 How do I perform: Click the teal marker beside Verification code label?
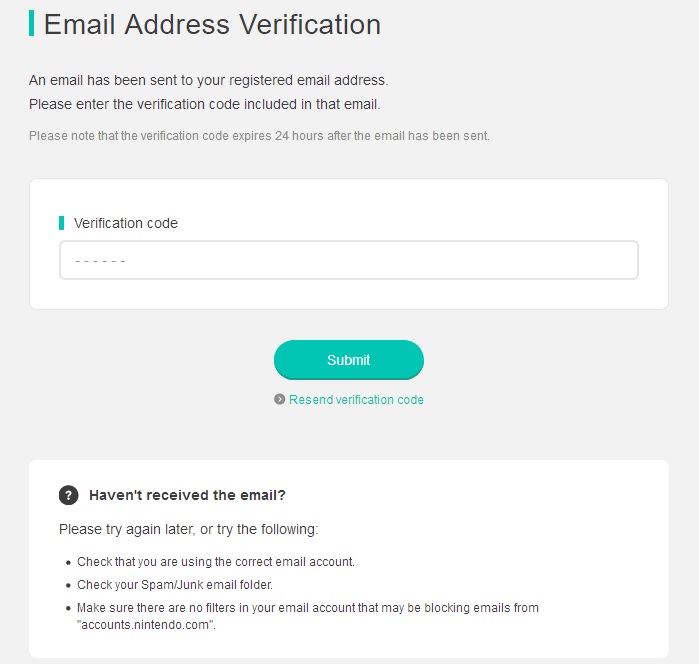click(x=62, y=223)
